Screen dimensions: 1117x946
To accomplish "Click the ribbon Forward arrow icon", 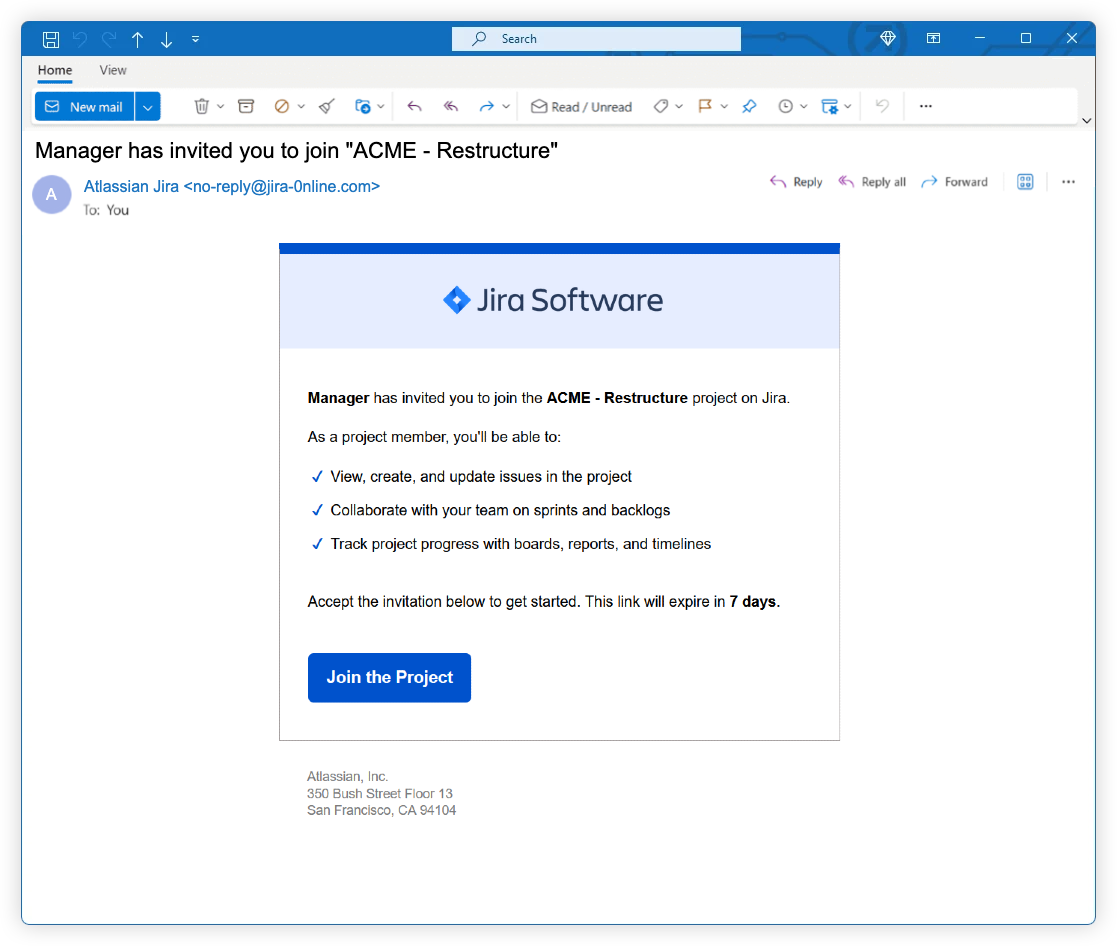I will pos(487,106).
